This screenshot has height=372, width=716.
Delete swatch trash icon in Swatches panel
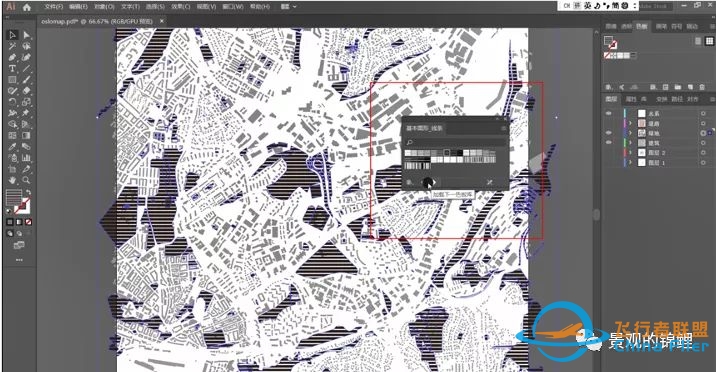[x=702, y=87]
